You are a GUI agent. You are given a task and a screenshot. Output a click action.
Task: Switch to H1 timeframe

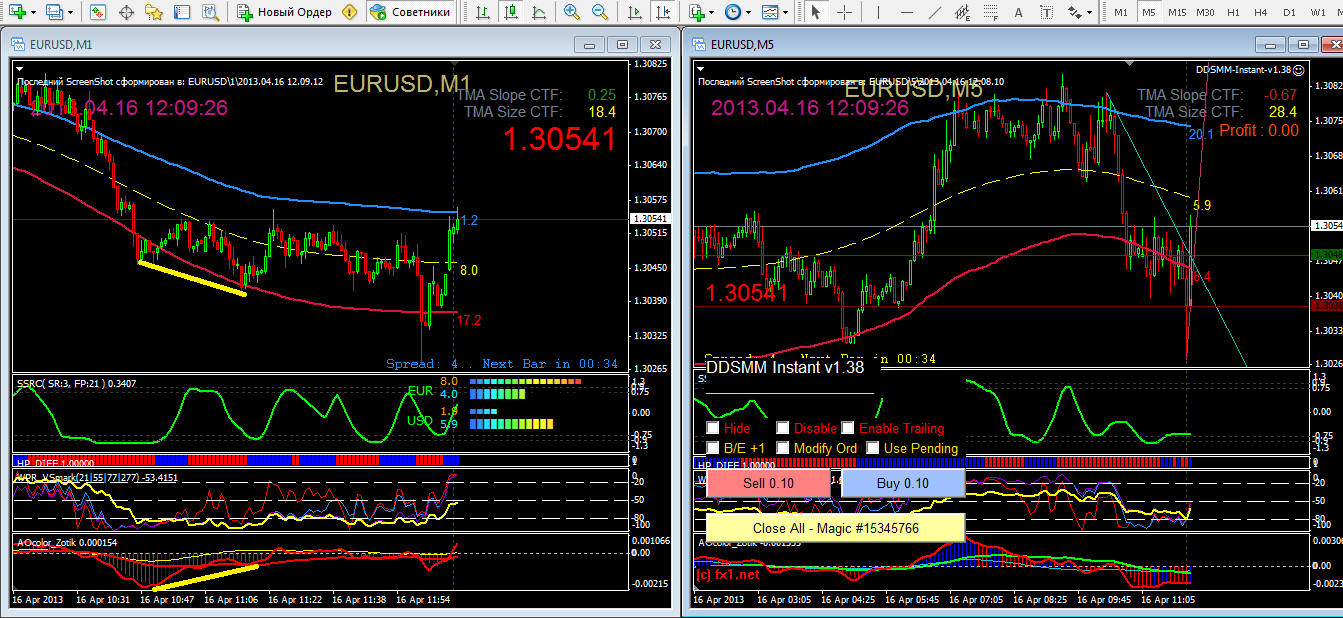1233,12
